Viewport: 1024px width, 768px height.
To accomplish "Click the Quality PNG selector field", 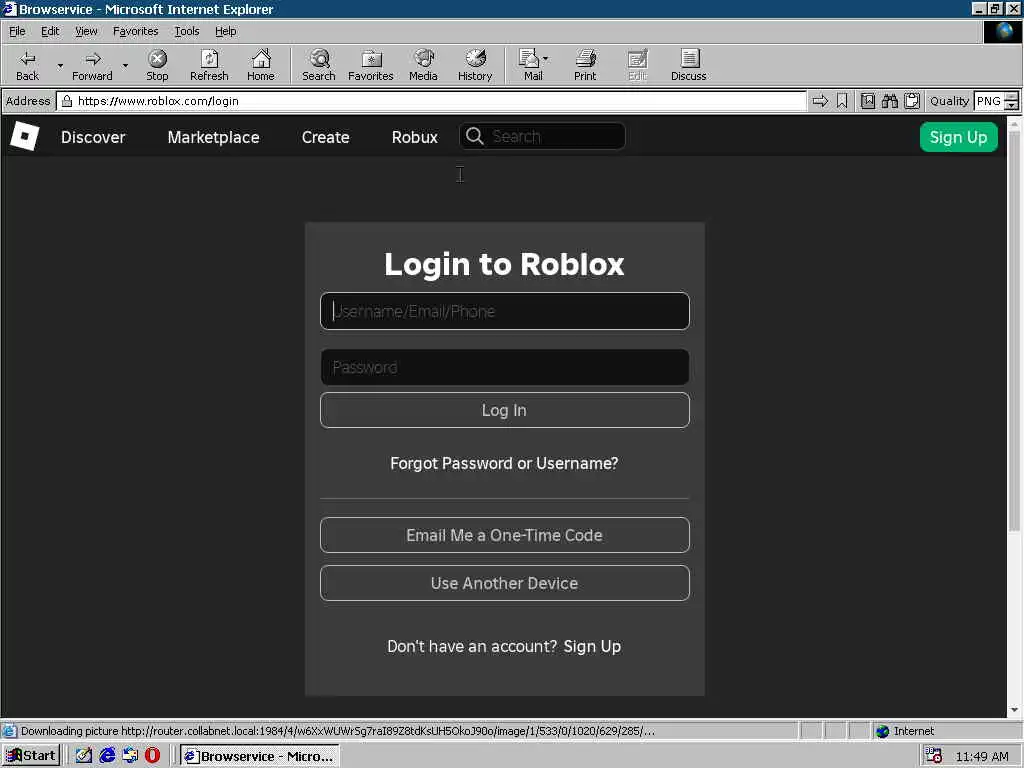I will point(988,101).
